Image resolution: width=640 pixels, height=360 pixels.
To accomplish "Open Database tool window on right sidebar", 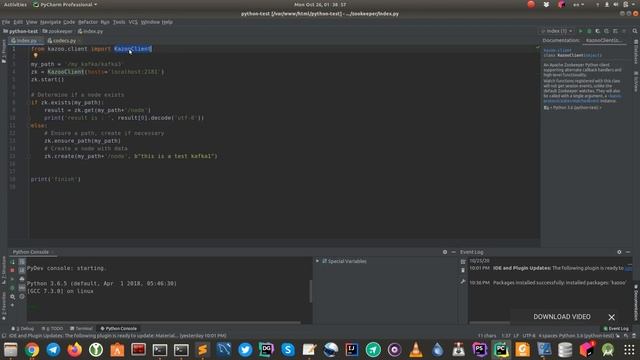I will pyautogui.click(x=636, y=51).
